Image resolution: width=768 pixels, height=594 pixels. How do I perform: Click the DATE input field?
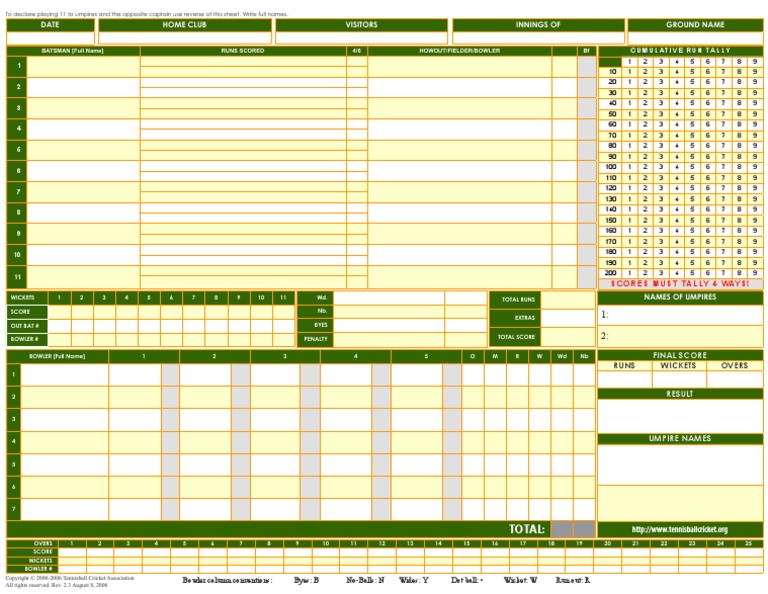[50, 38]
